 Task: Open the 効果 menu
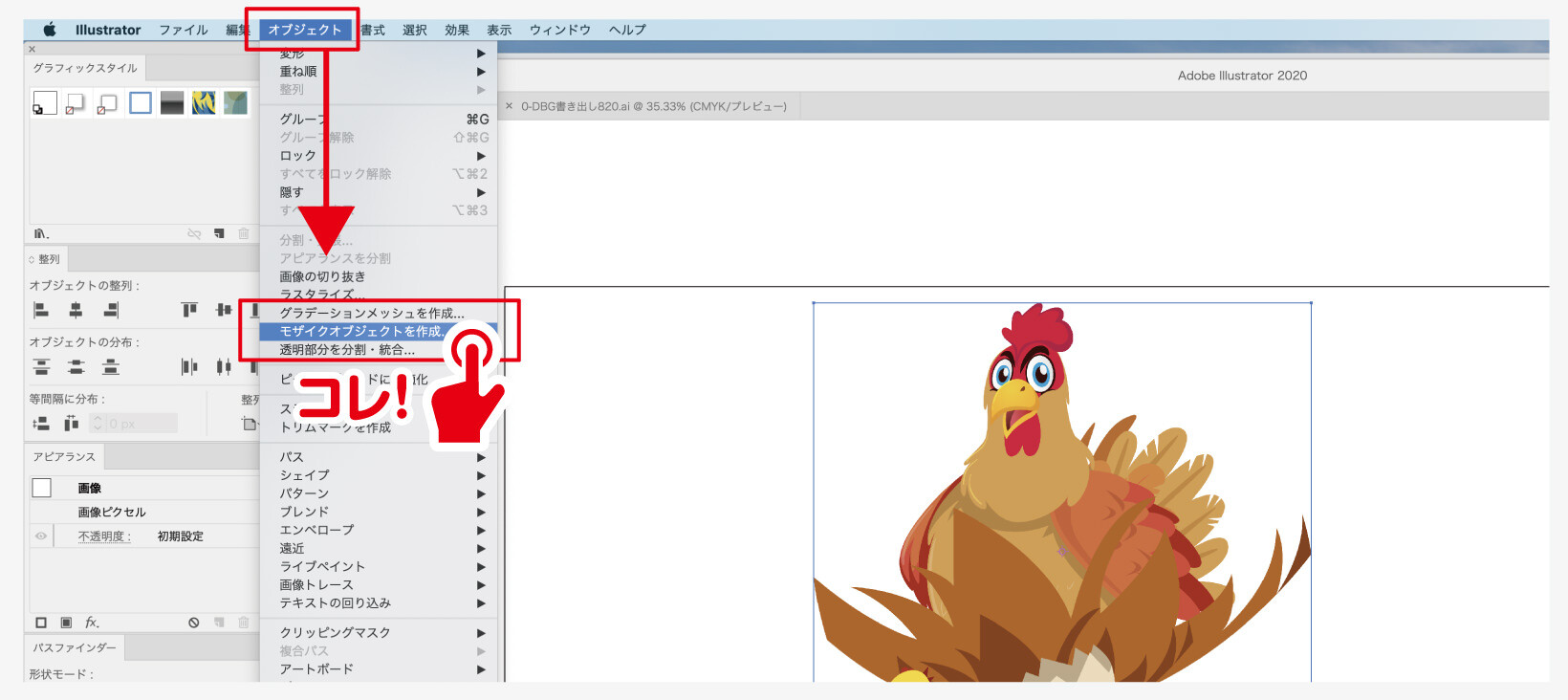click(457, 30)
